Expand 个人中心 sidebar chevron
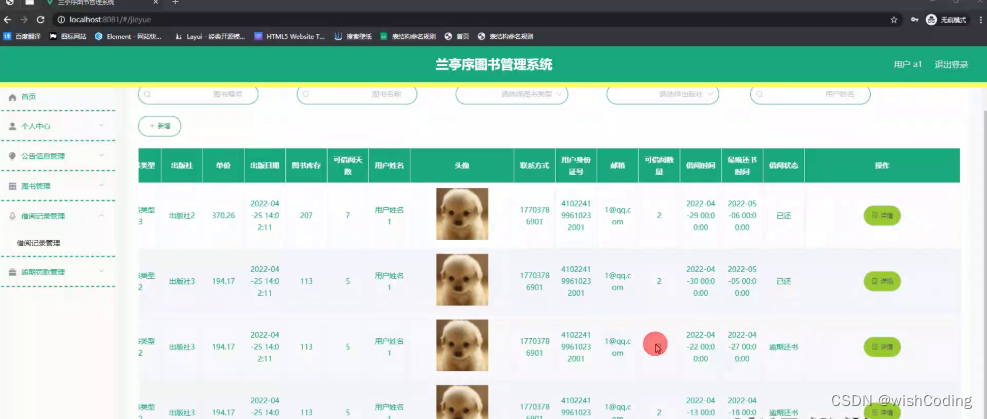The width and height of the screenshot is (987, 419). (x=101, y=126)
